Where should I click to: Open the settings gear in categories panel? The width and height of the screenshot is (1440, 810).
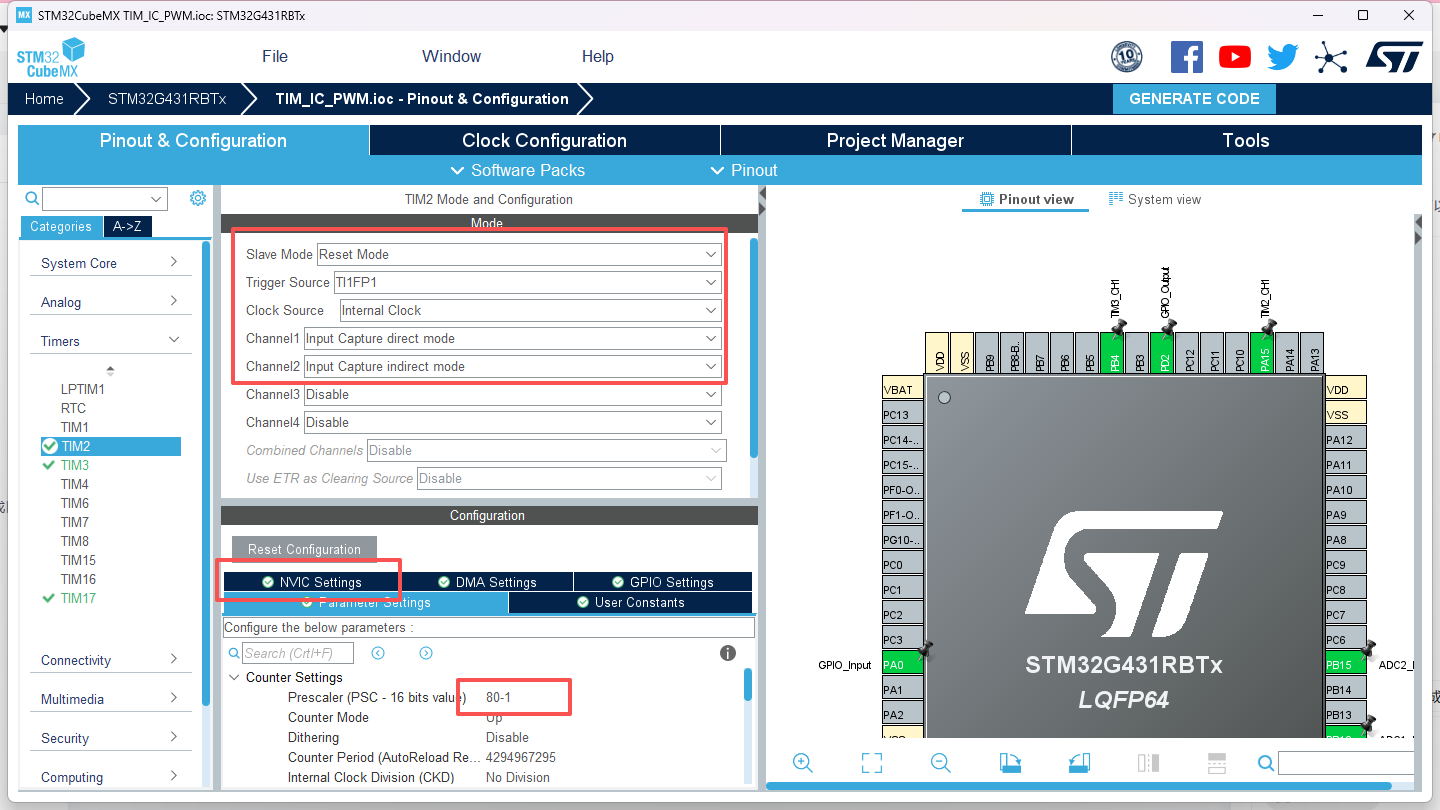tap(198, 198)
